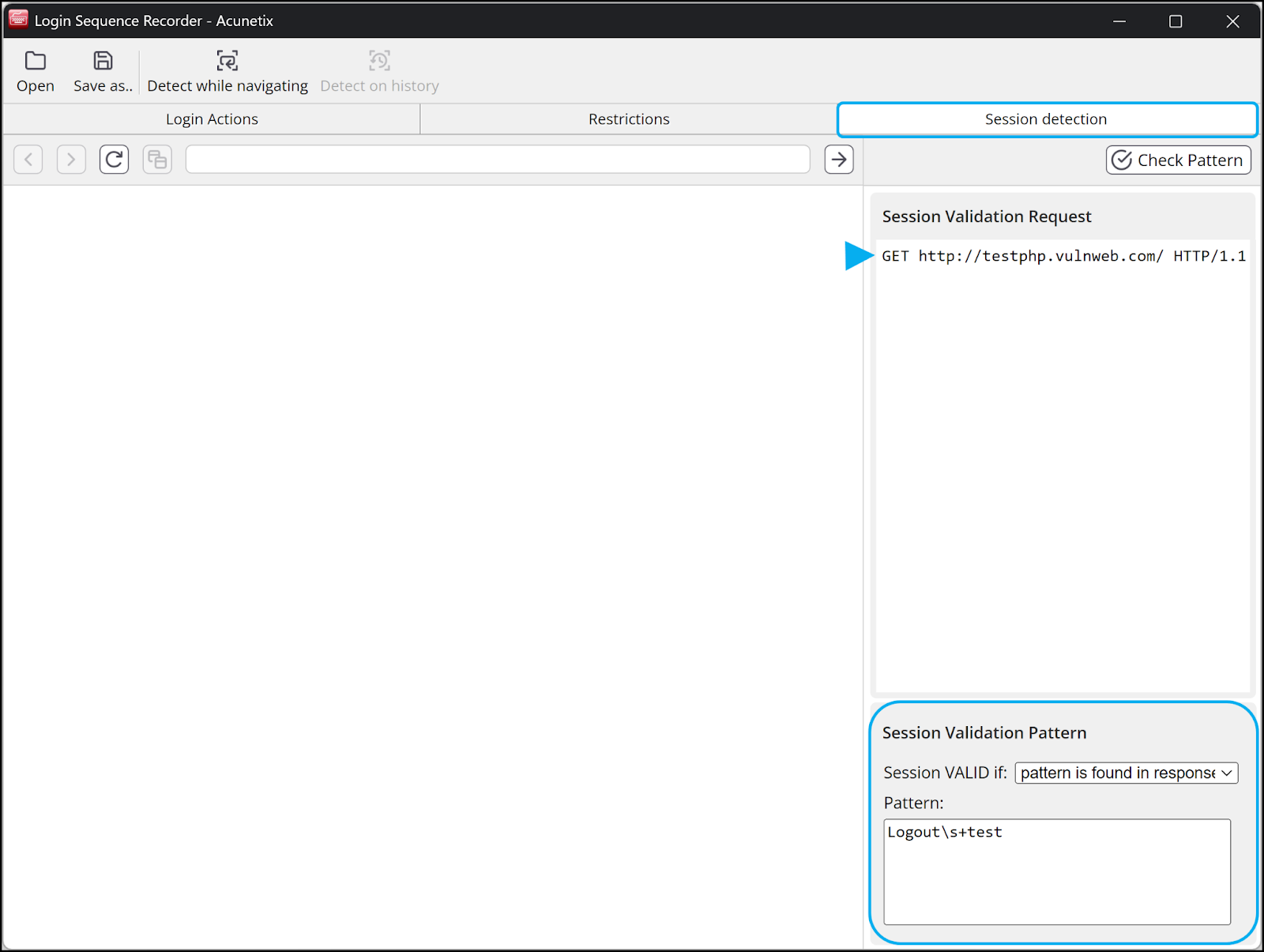The width and height of the screenshot is (1264, 952).
Task: Go back in the embedded browser
Action: (x=28, y=160)
